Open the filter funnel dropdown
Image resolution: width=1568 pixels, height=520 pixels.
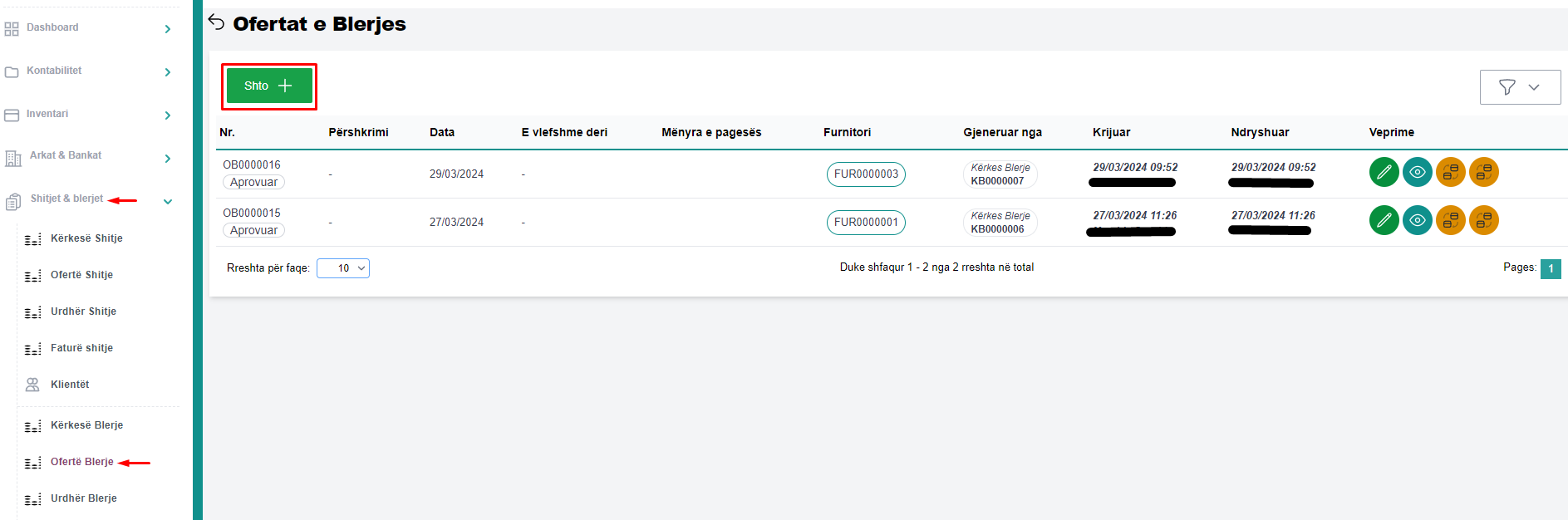(1519, 87)
